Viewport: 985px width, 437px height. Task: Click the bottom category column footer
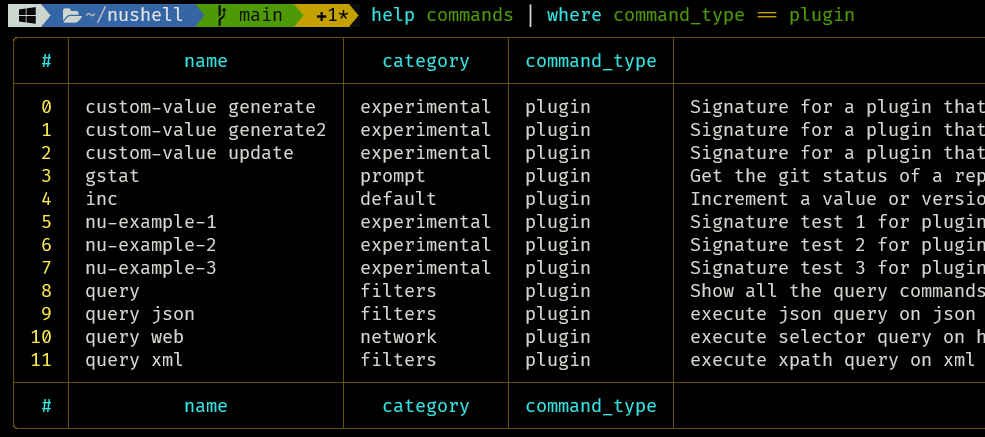click(426, 406)
